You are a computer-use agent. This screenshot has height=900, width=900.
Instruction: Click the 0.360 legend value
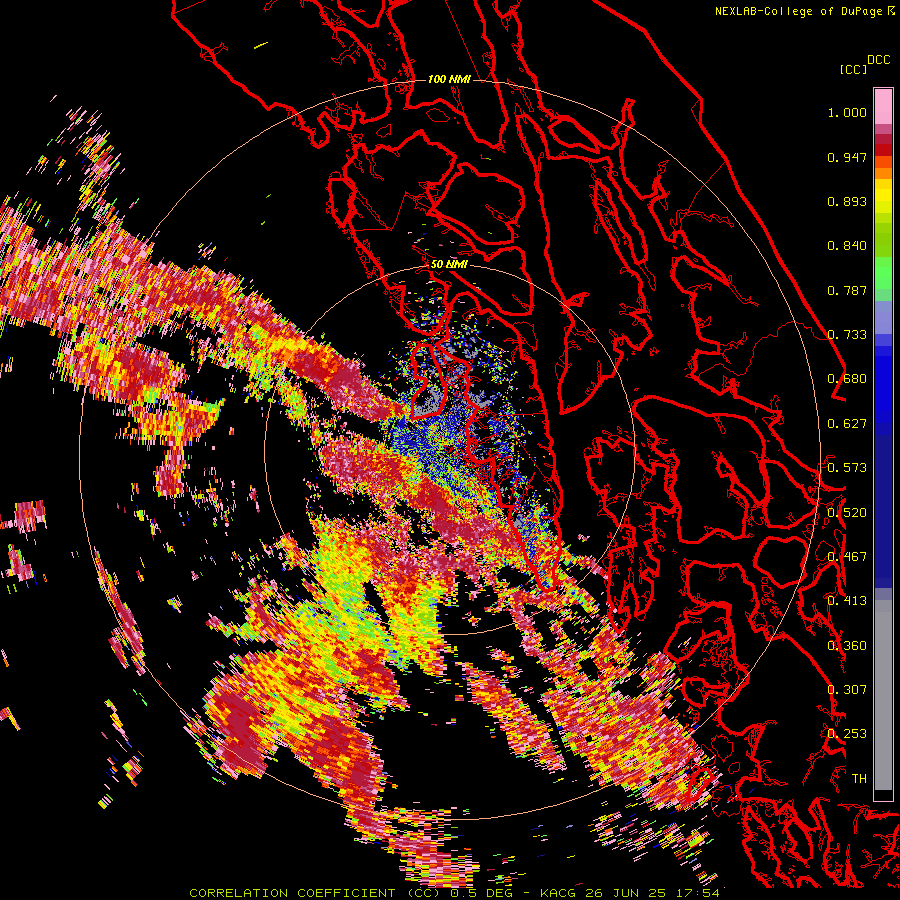click(847, 646)
